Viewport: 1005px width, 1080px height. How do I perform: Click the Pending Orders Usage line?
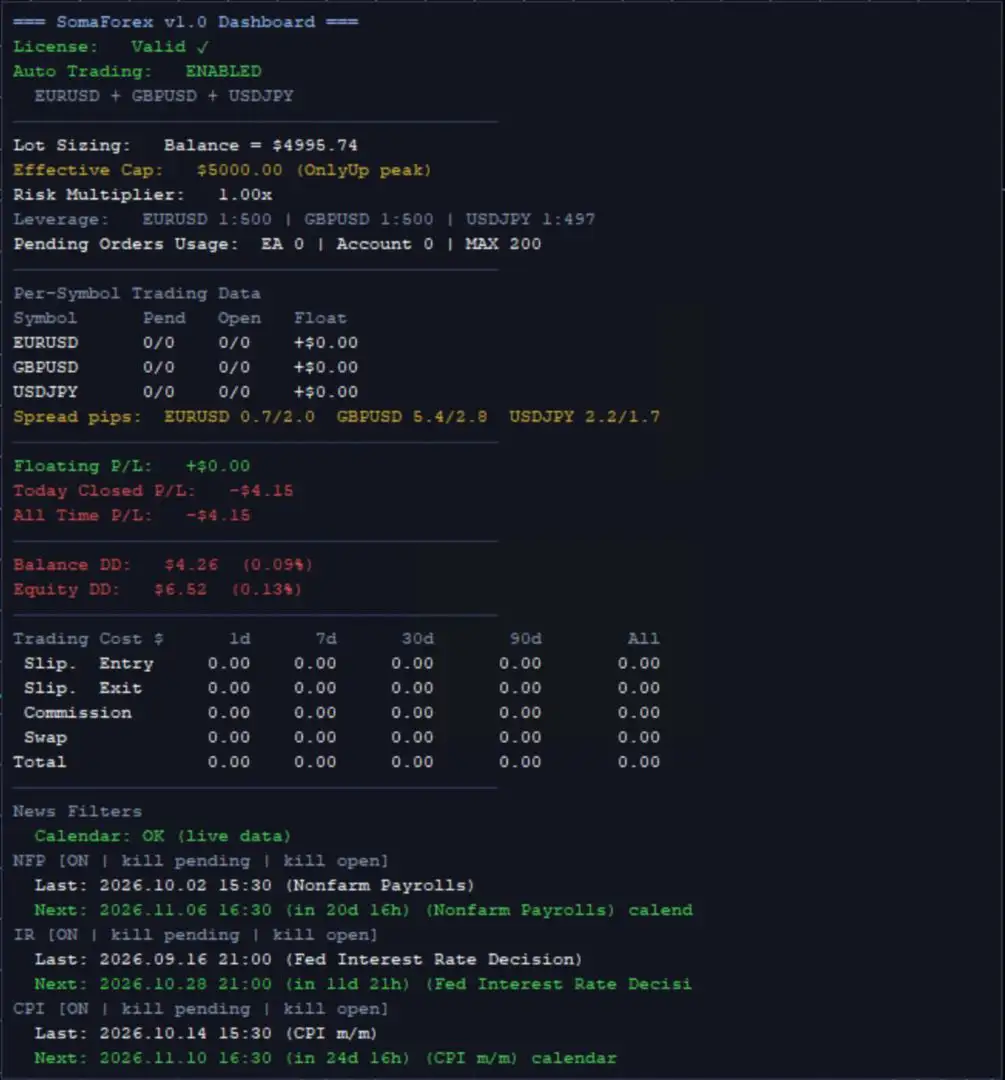click(277, 245)
